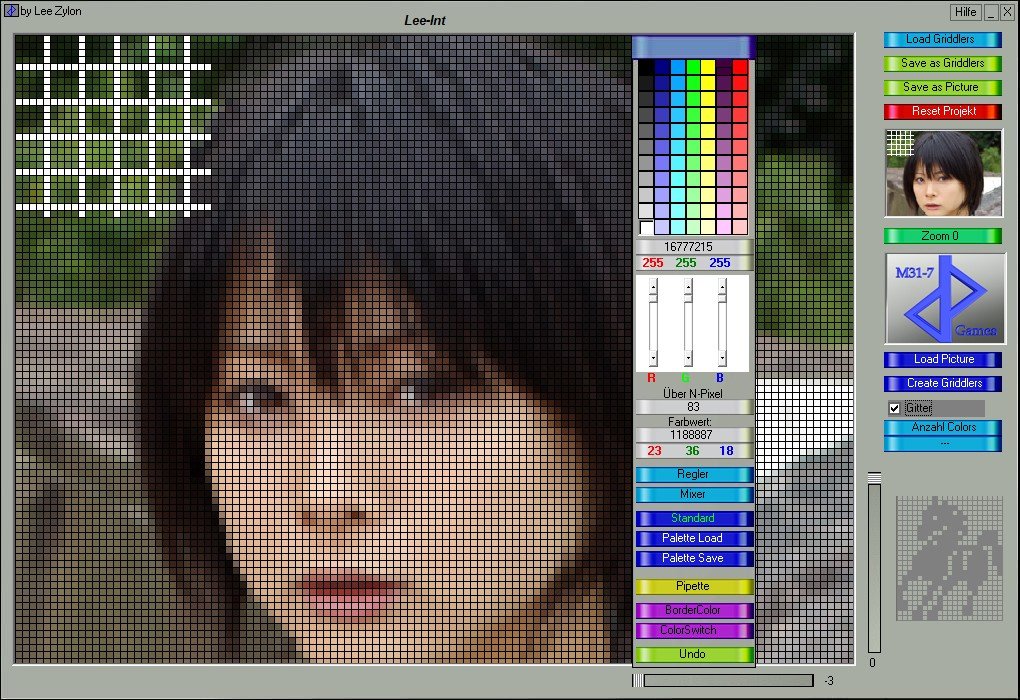Click the red R channel slider
This screenshot has width=1020, height=700.
pyautogui.click(x=652, y=322)
